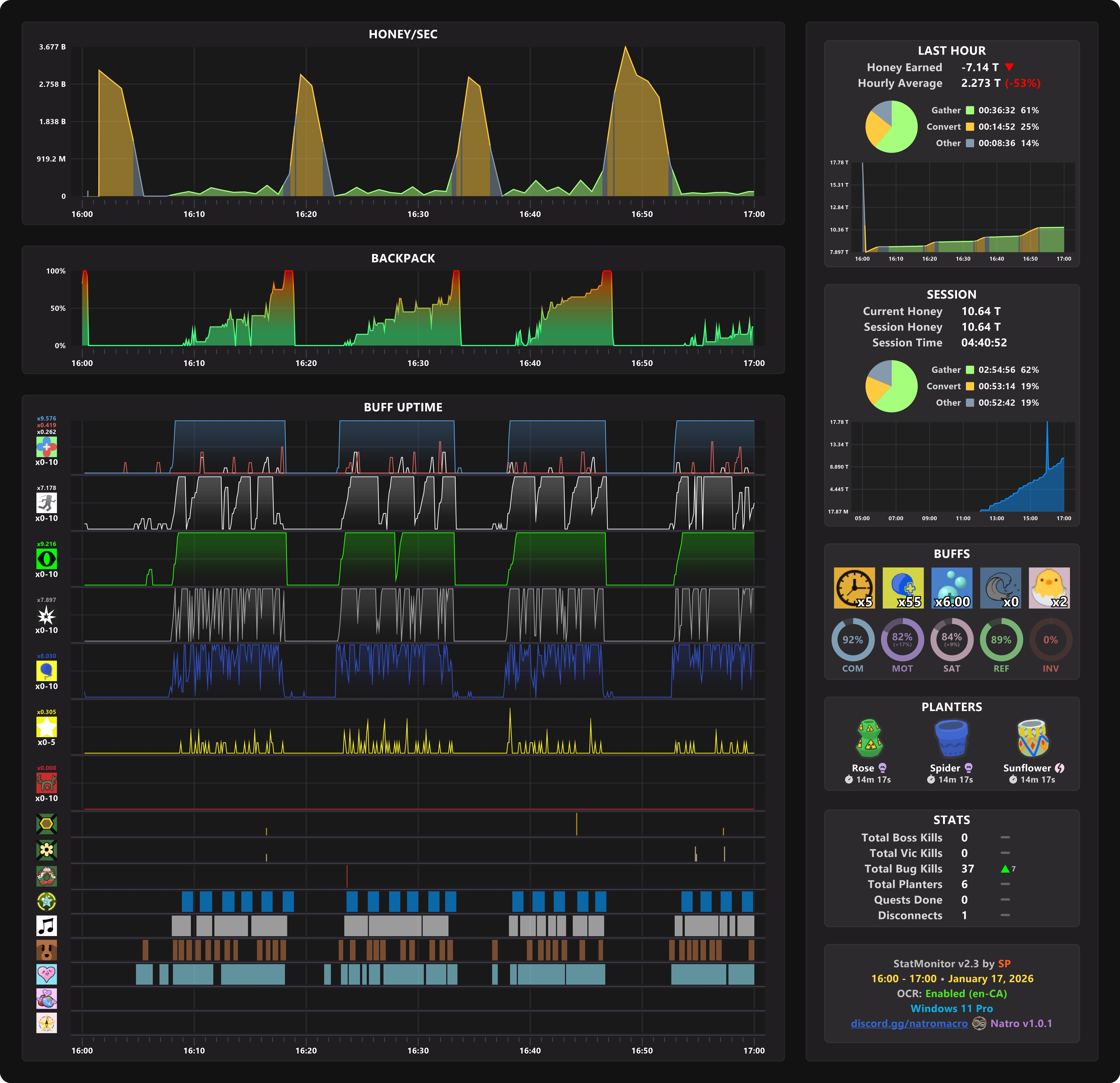
Task: Click the yellow star buff icon
Action: click(x=46, y=727)
